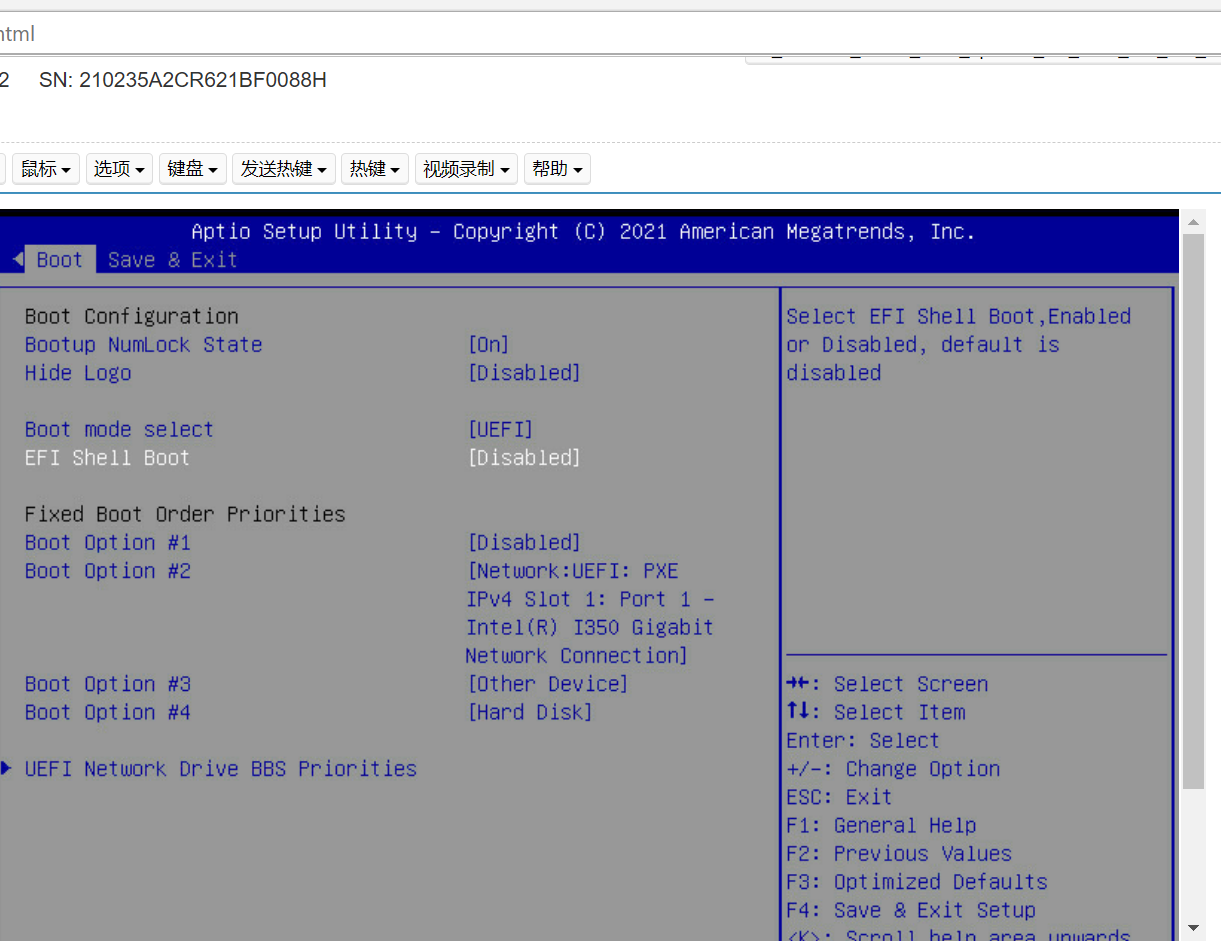1221x948 pixels.
Task: Click the F2: Previous Values hint
Action: click(x=899, y=854)
